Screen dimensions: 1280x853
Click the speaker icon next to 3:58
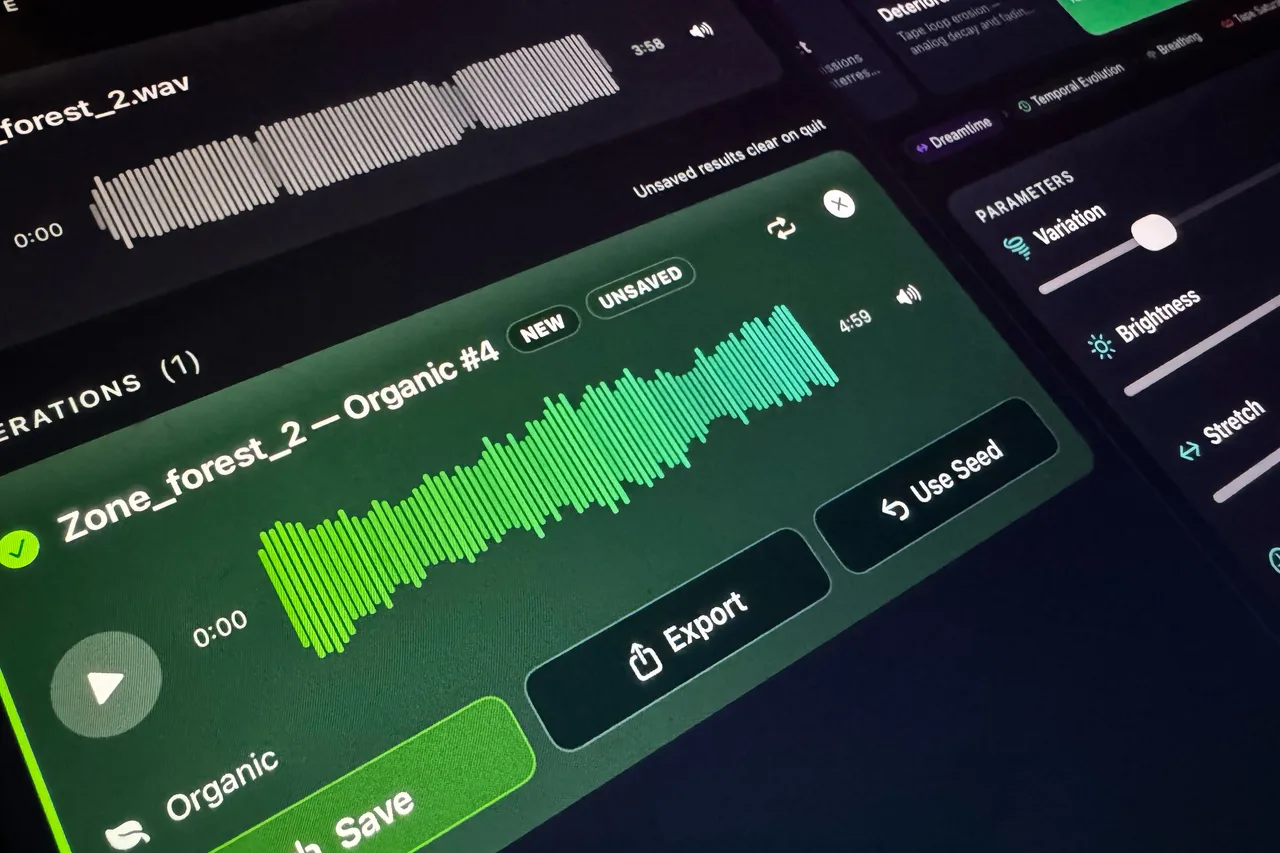click(702, 30)
